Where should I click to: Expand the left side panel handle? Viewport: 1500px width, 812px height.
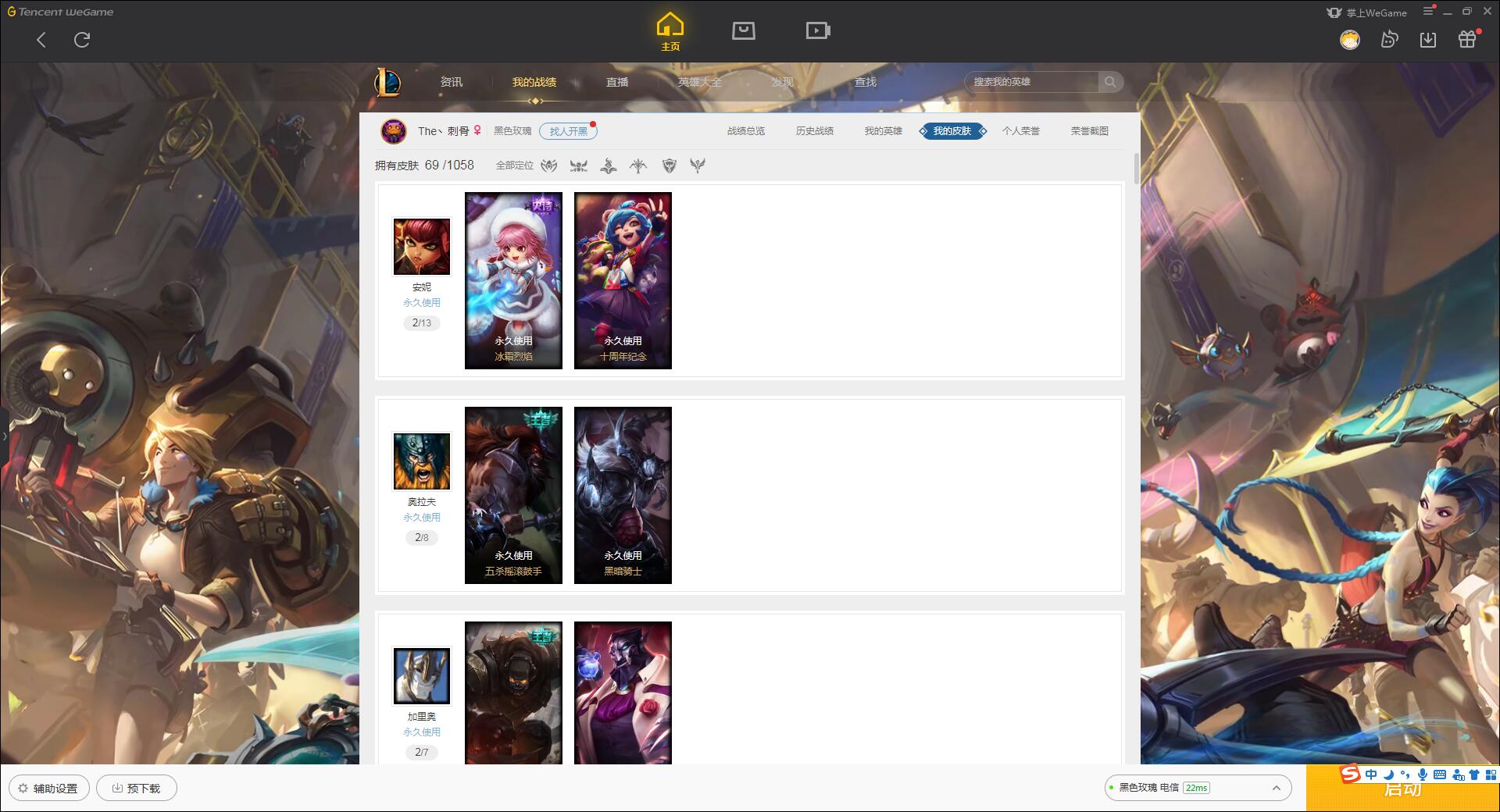[x=4, y=436]
